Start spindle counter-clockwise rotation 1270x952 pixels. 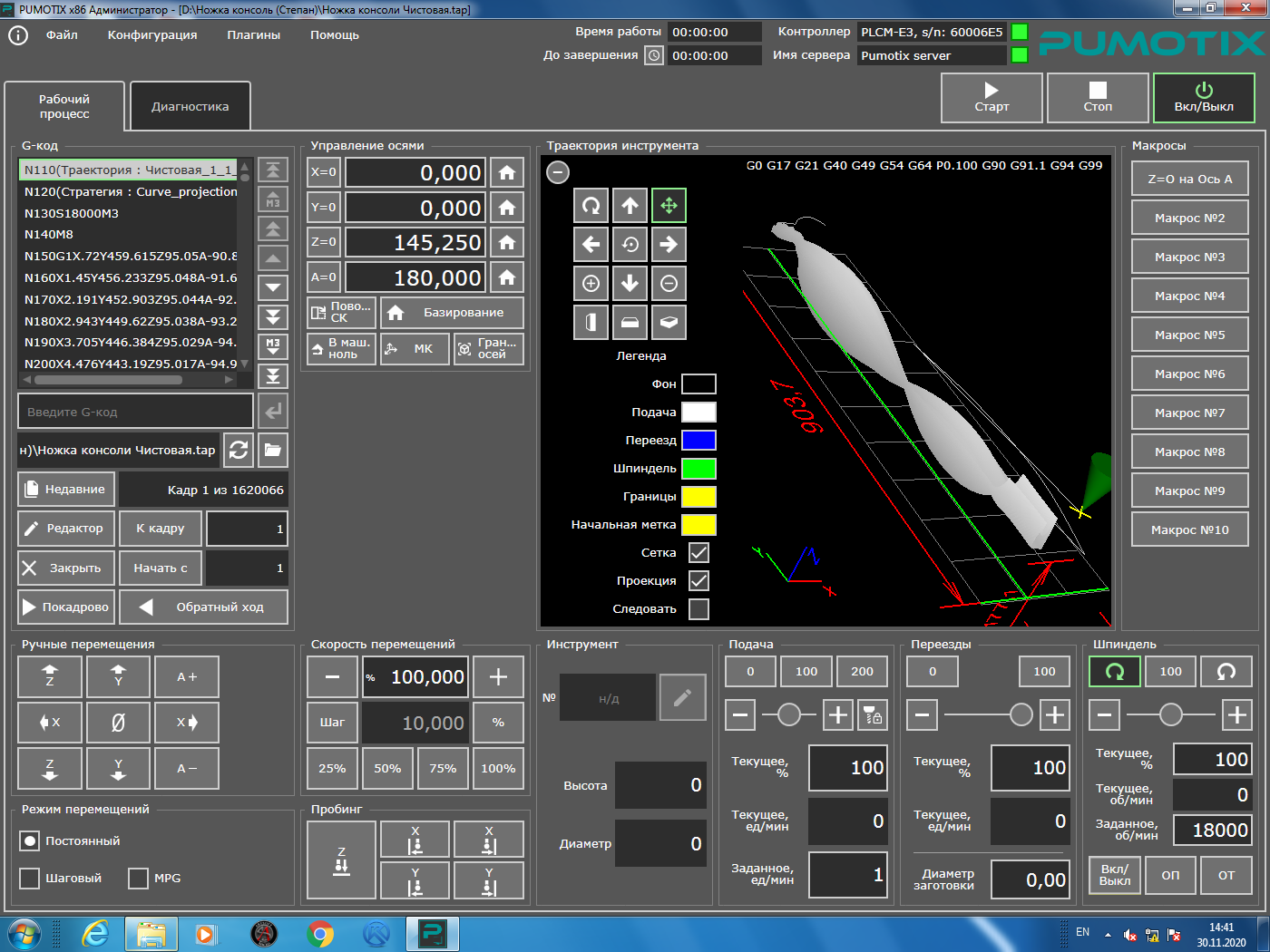tap(1226, 672)
